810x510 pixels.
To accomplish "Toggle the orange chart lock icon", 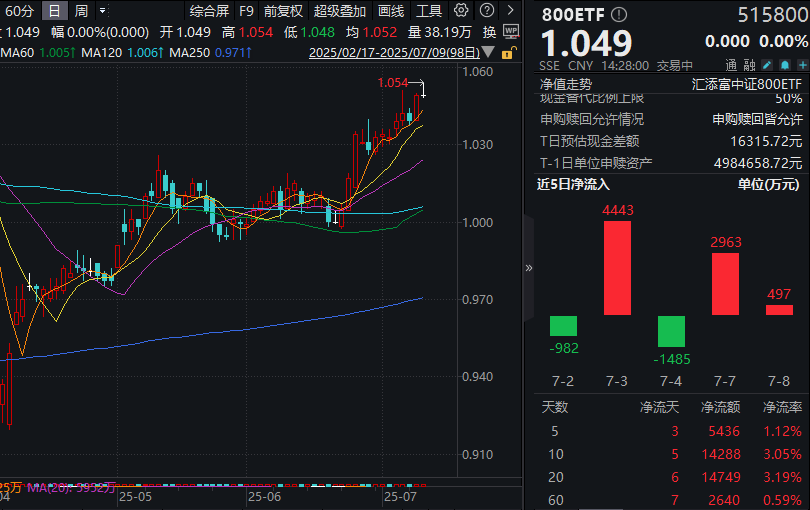I will click(x=509, y=51).
